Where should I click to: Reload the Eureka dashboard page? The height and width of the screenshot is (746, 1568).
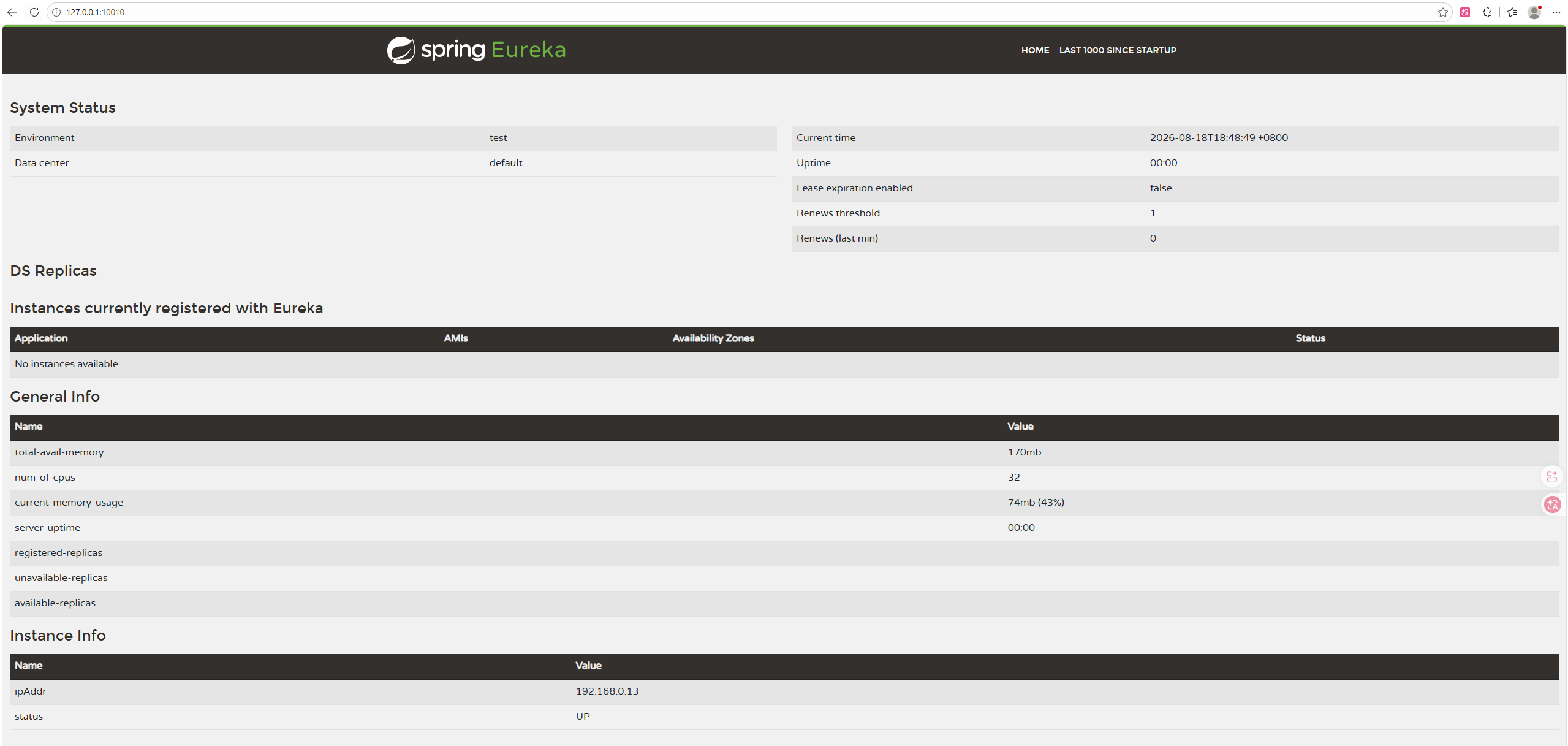pyautogui.click(x=34, y=12)
